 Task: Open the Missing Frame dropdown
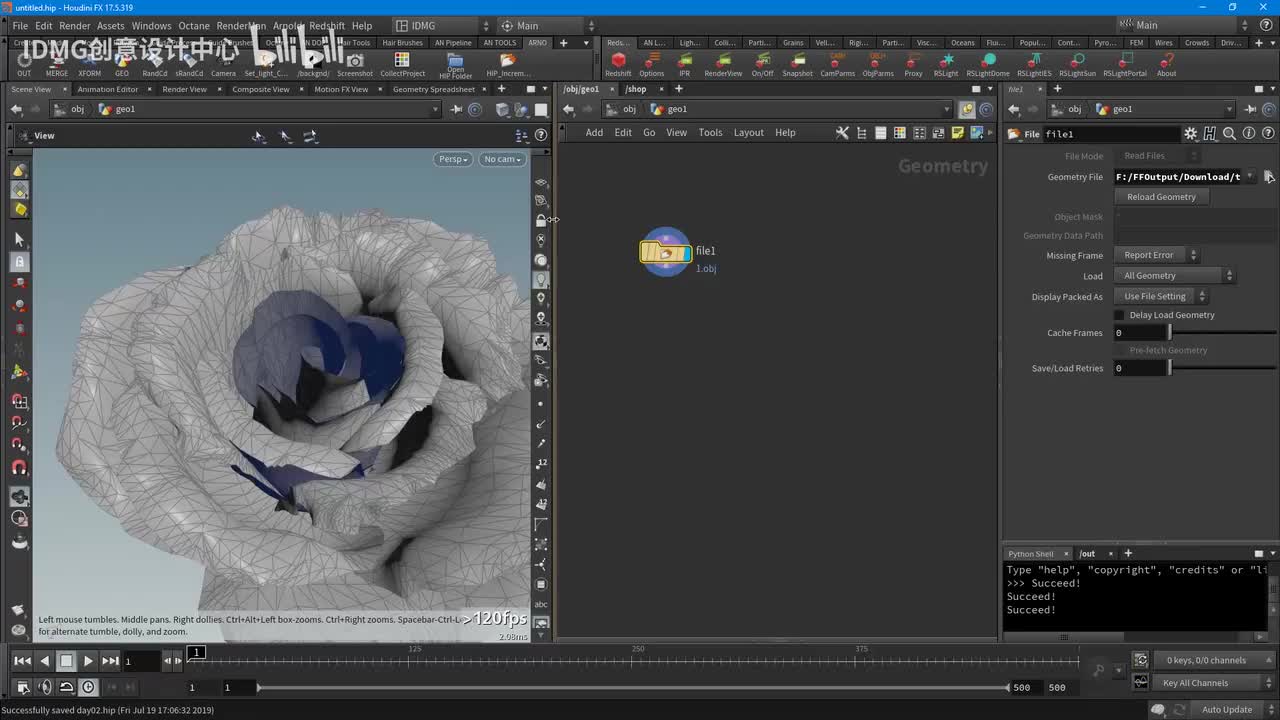pos(1155,255)
